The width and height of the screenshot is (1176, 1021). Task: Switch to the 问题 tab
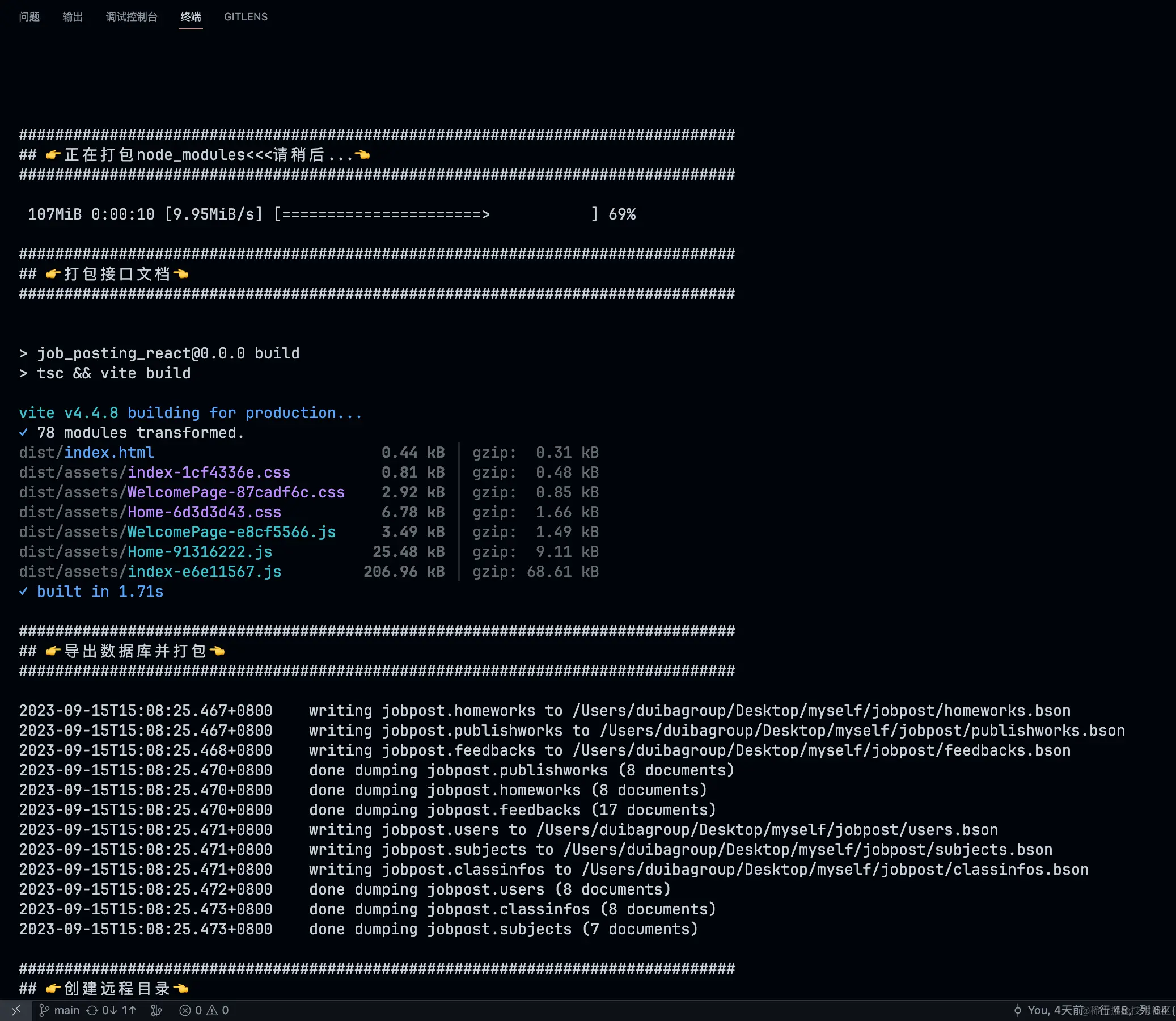pyautogui.click(x=29, y=16)
